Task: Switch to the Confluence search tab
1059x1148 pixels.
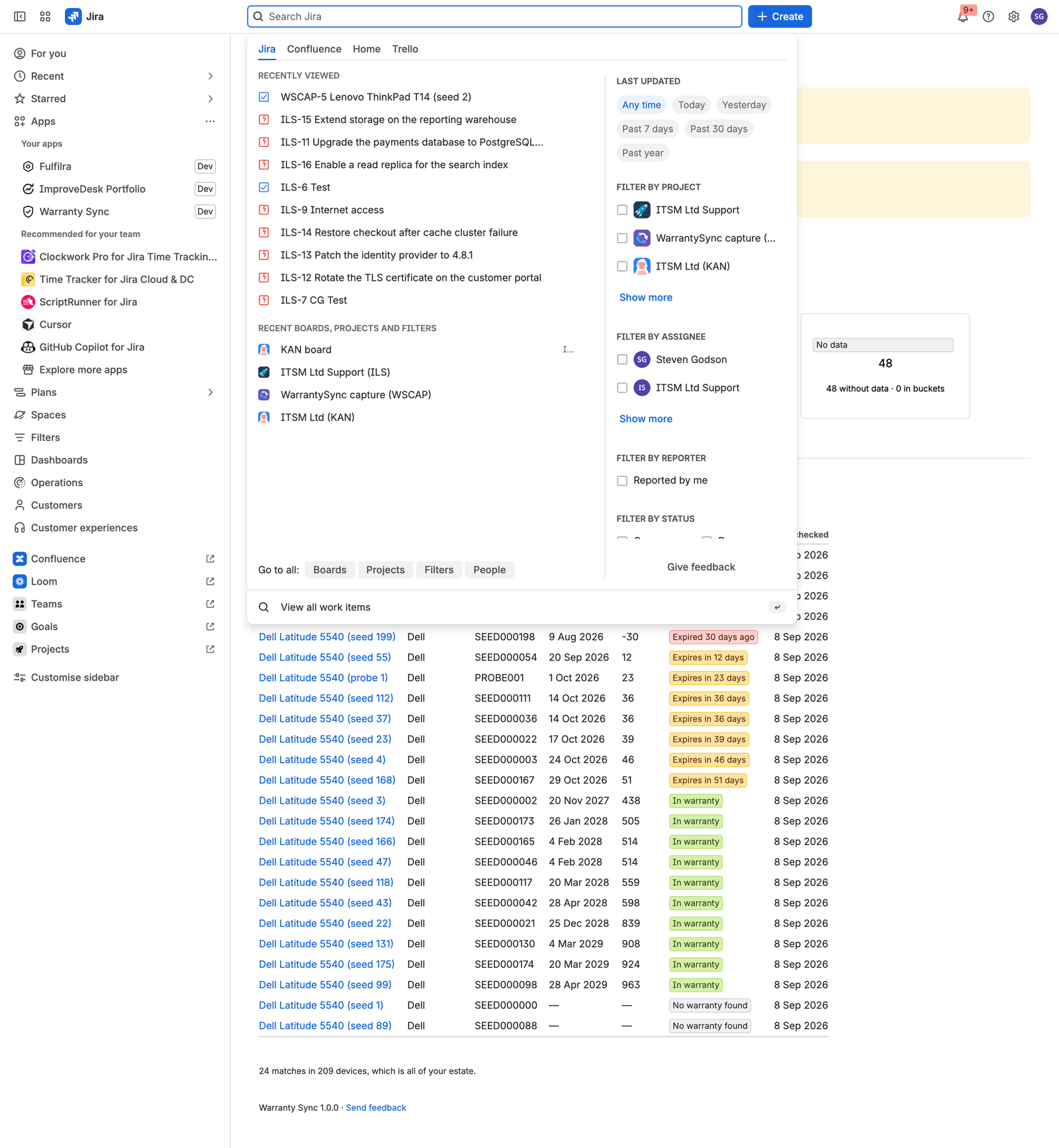Action: 314,49
